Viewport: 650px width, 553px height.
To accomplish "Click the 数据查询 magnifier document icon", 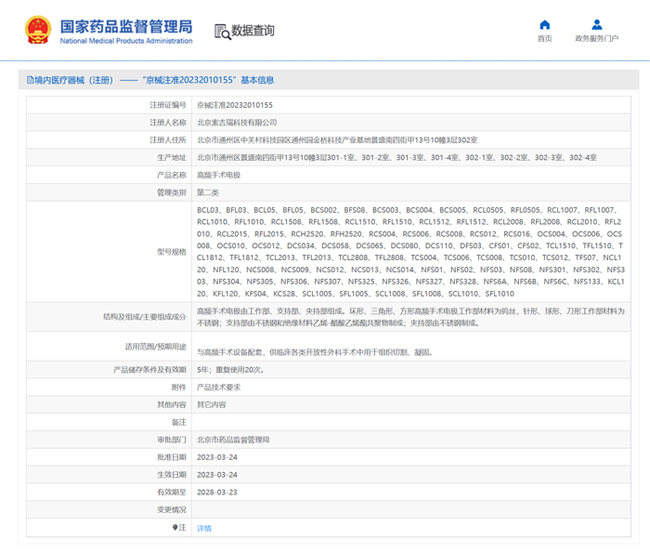I will (x=221, y=31).
